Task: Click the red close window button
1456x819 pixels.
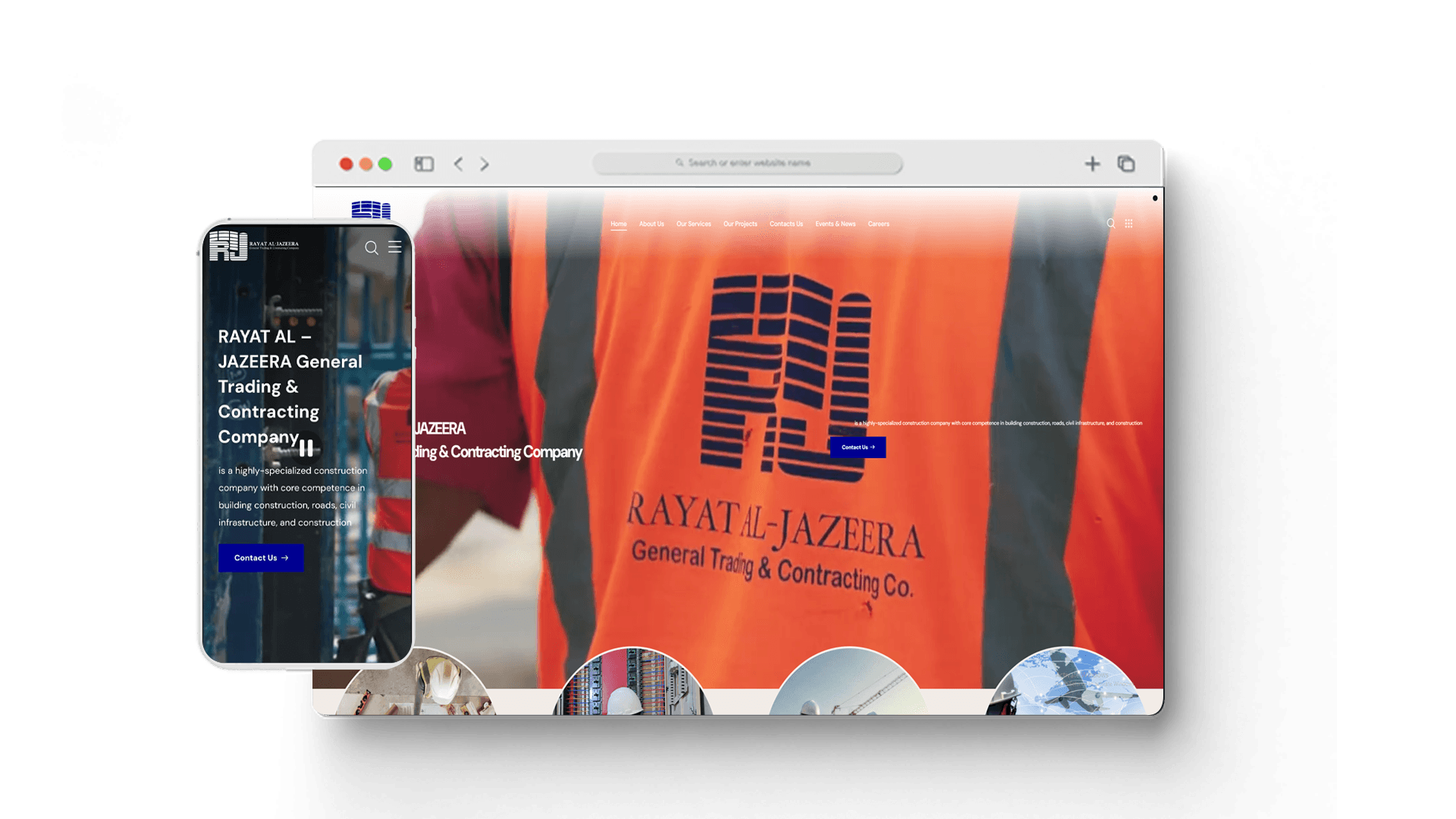Action: [x=347, y=164]
